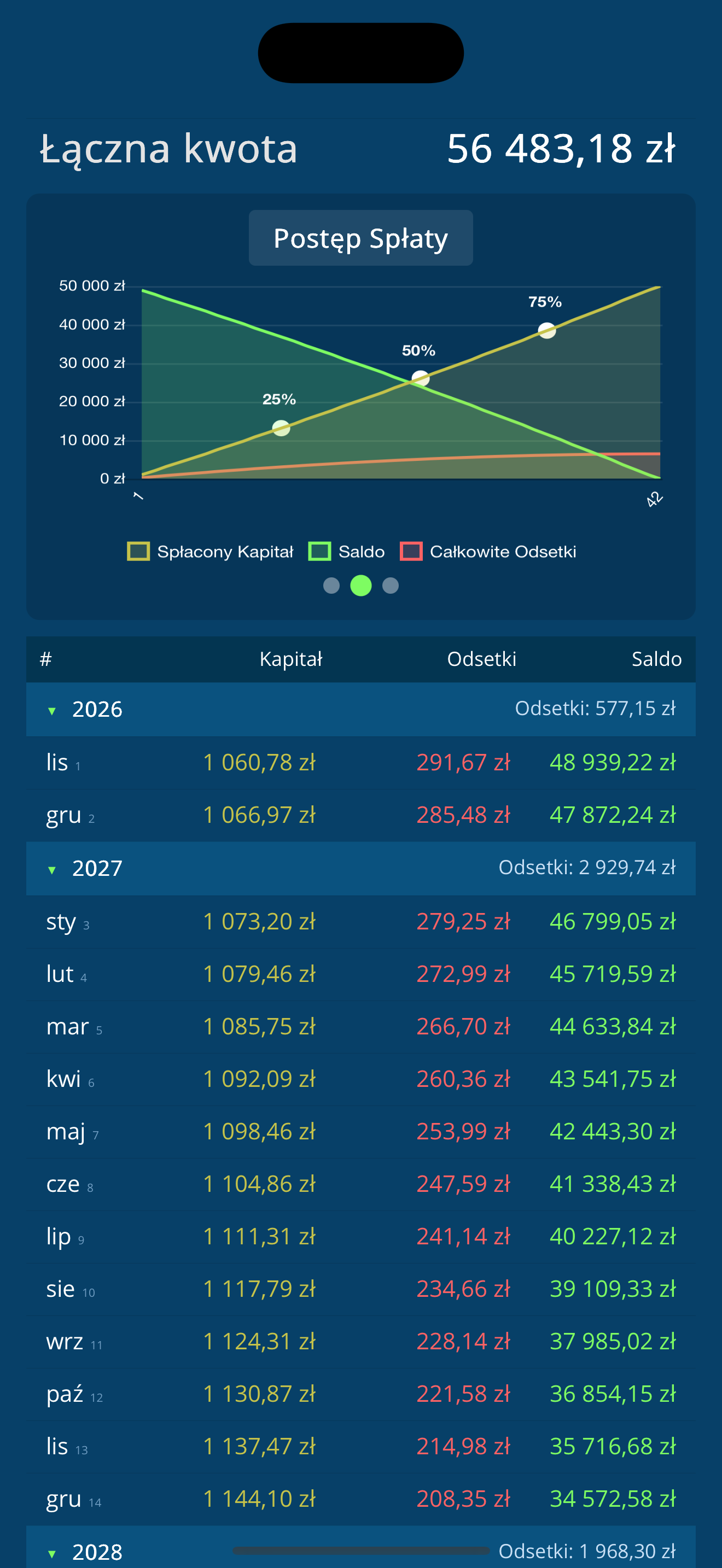Tap the 25% marker on chart

[281, 429]
